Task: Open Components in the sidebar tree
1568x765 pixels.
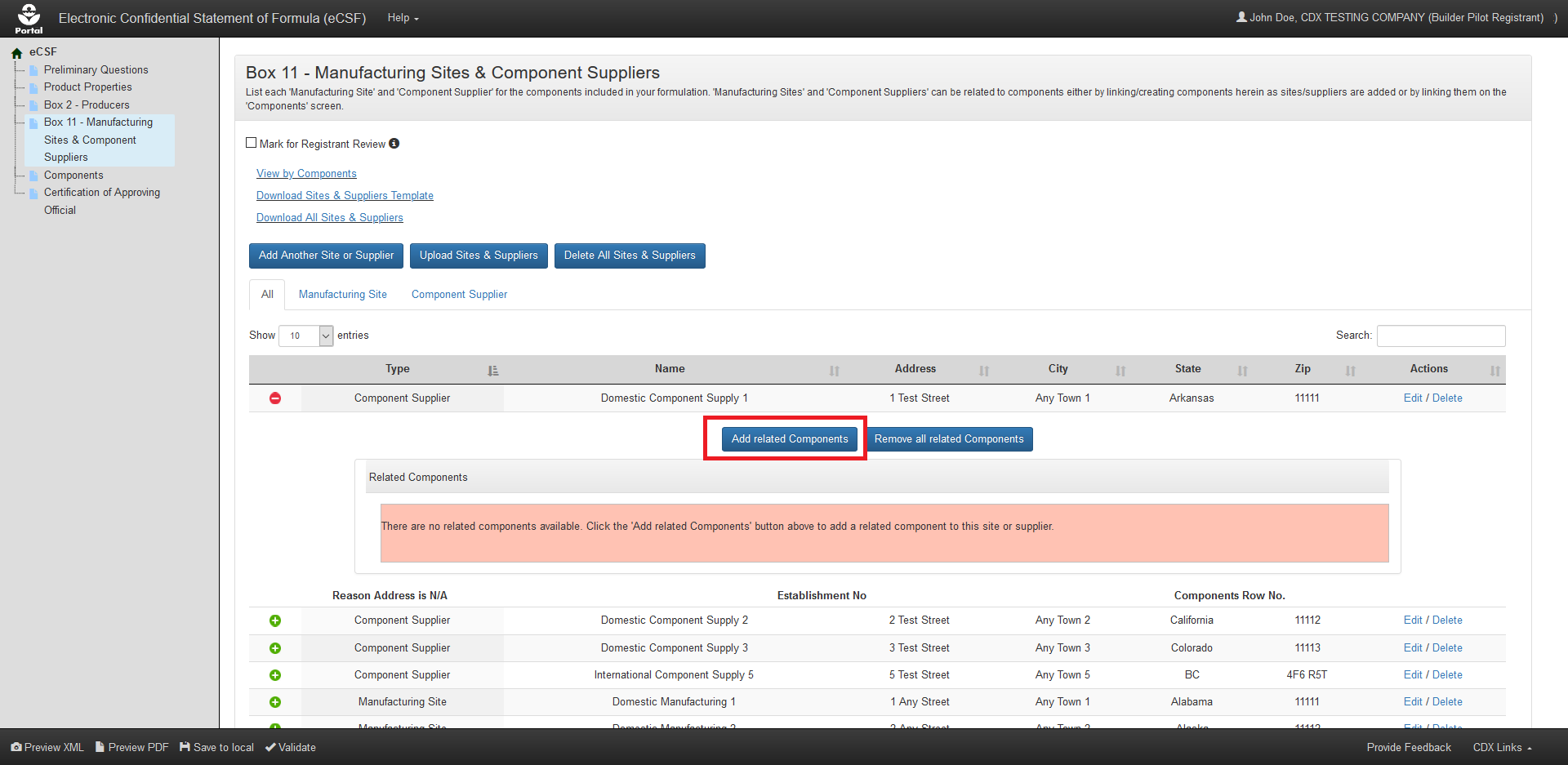Action: click(x=73, y=176)
